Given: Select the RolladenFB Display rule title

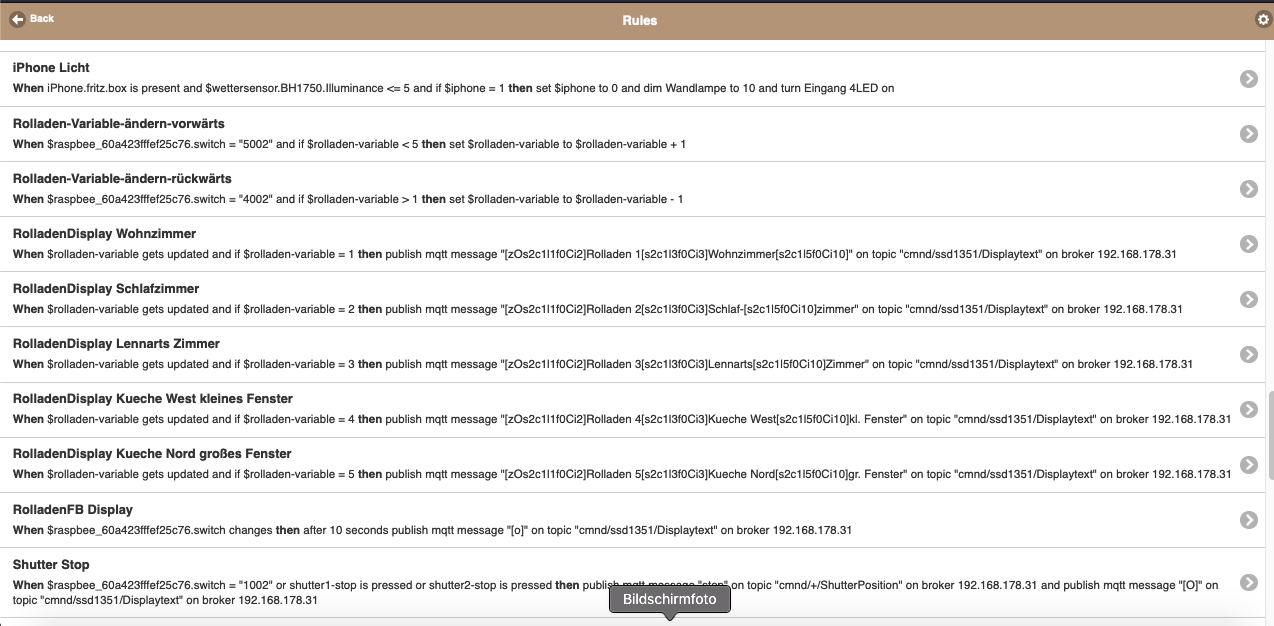Looking at the screenshot, I should [73, 509].
